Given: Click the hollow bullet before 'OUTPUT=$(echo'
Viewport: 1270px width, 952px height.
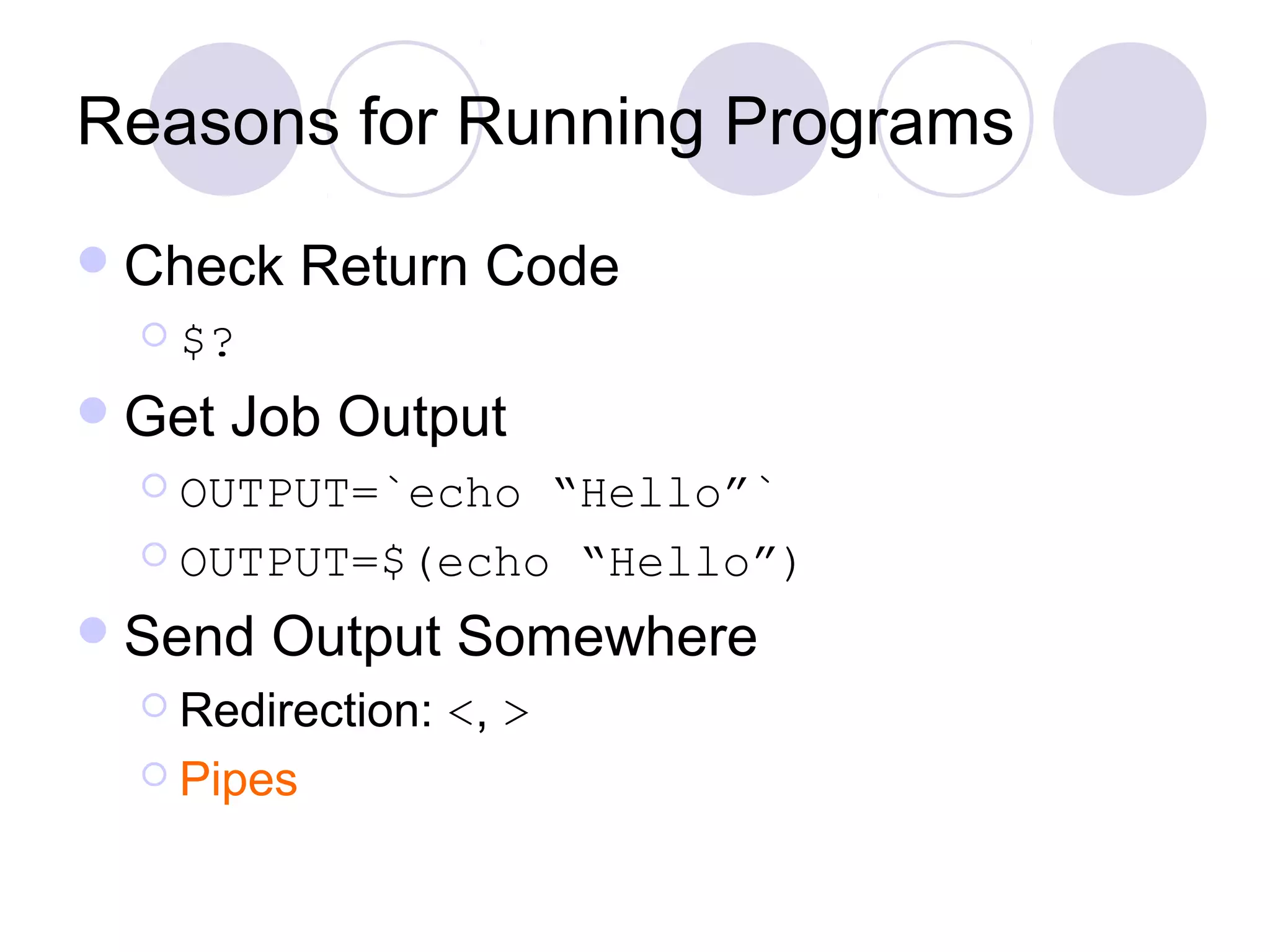Looking at the screenshot, I should tap(154, 555).
